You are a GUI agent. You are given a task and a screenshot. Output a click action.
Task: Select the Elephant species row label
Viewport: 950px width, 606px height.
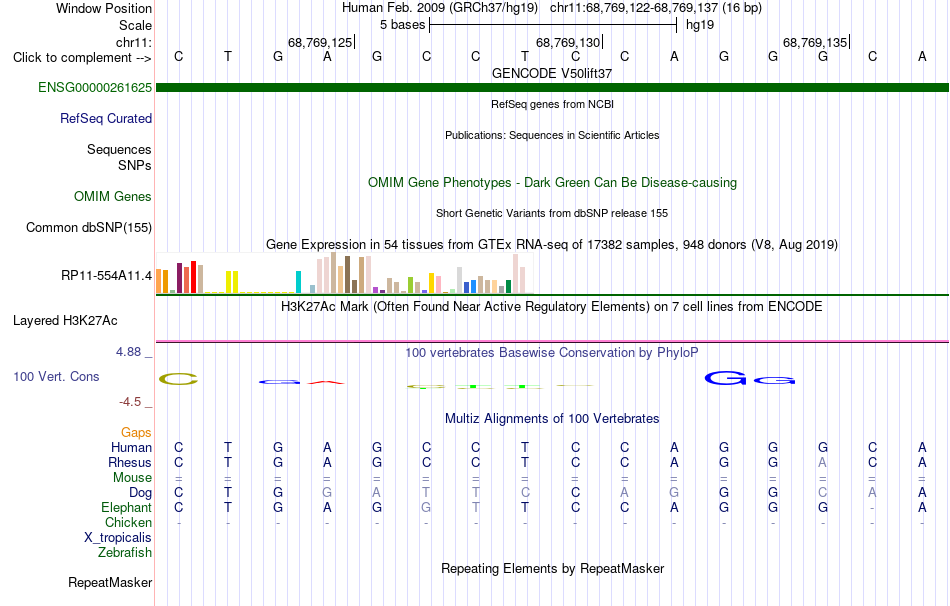[126, 507]
